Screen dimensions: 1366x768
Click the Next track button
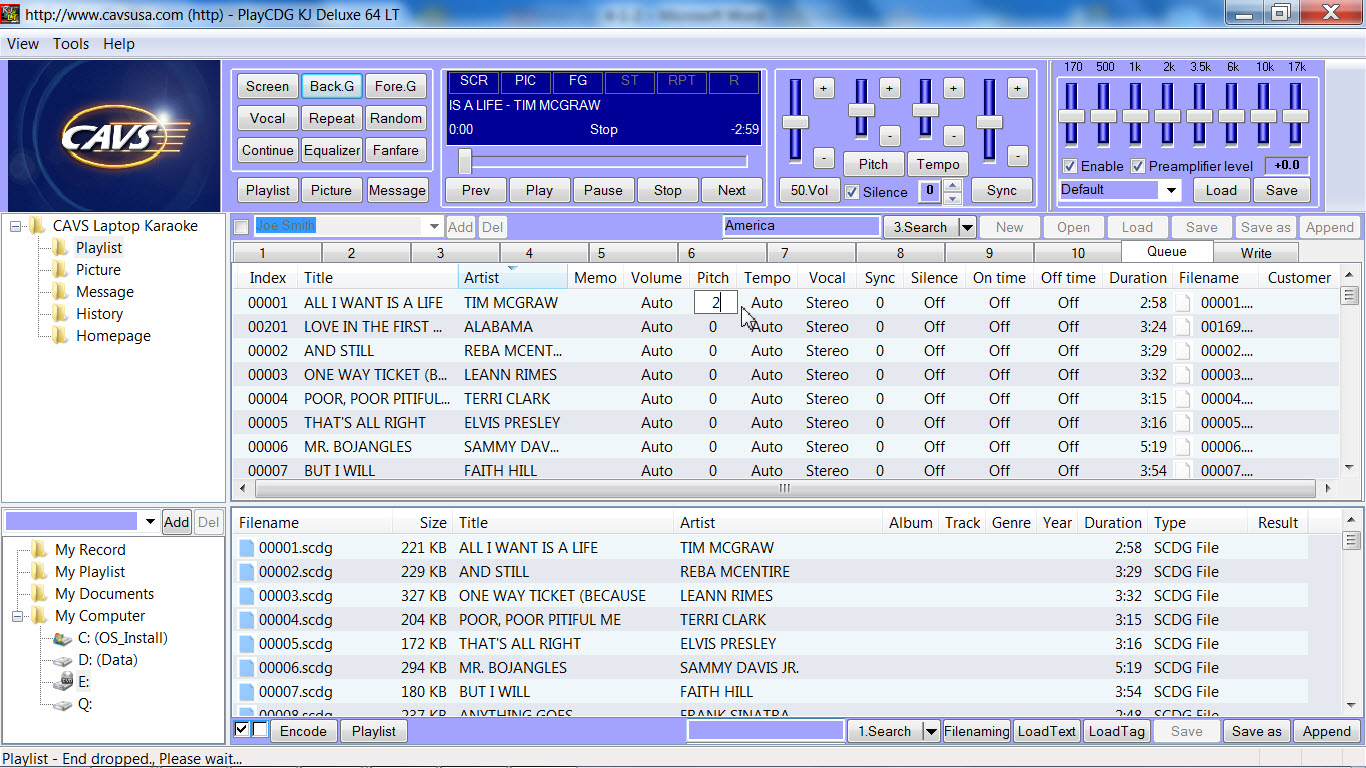(731, 190)
